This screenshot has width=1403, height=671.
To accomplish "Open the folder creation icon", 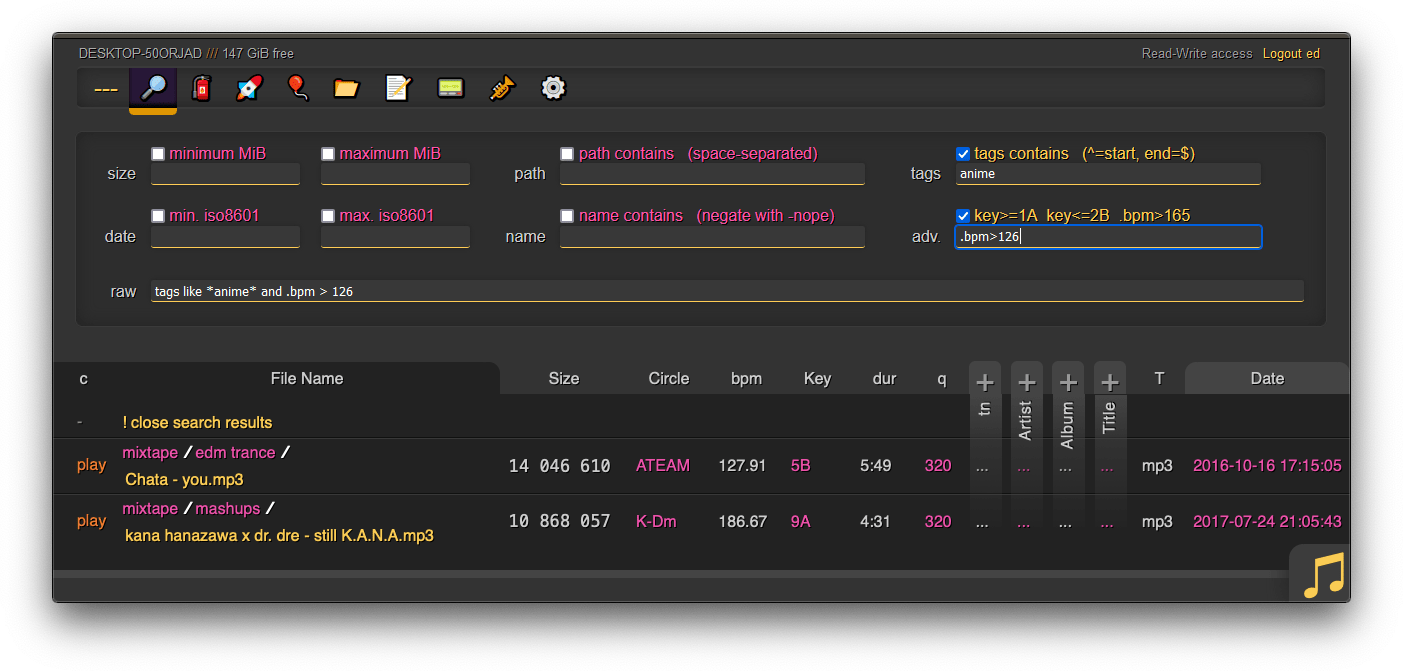I will coord(345,88).
